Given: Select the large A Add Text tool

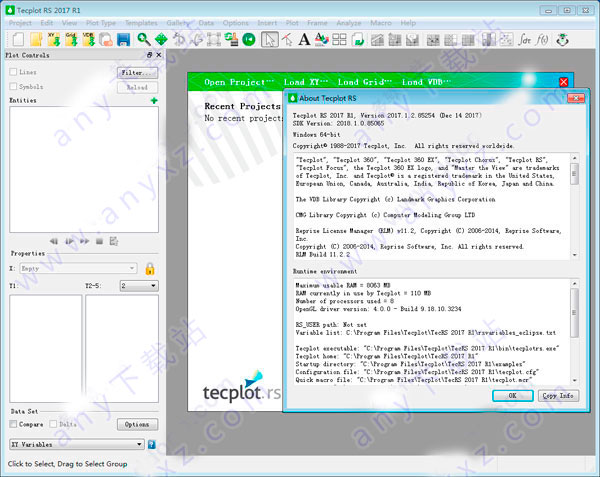Looking at the screenshot, I should click(304, 39).
